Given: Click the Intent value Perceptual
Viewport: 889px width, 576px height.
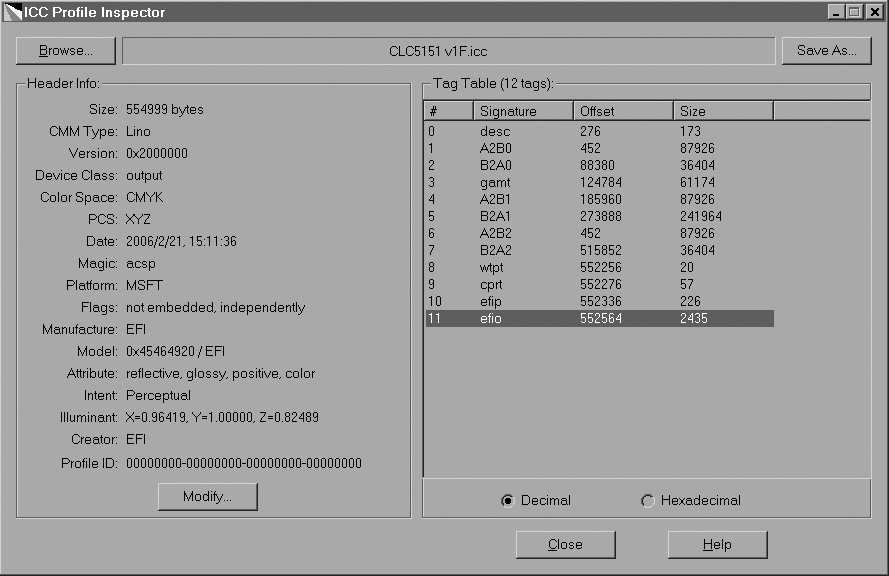Looking at the screenshot, I should [x=158, y=396].
